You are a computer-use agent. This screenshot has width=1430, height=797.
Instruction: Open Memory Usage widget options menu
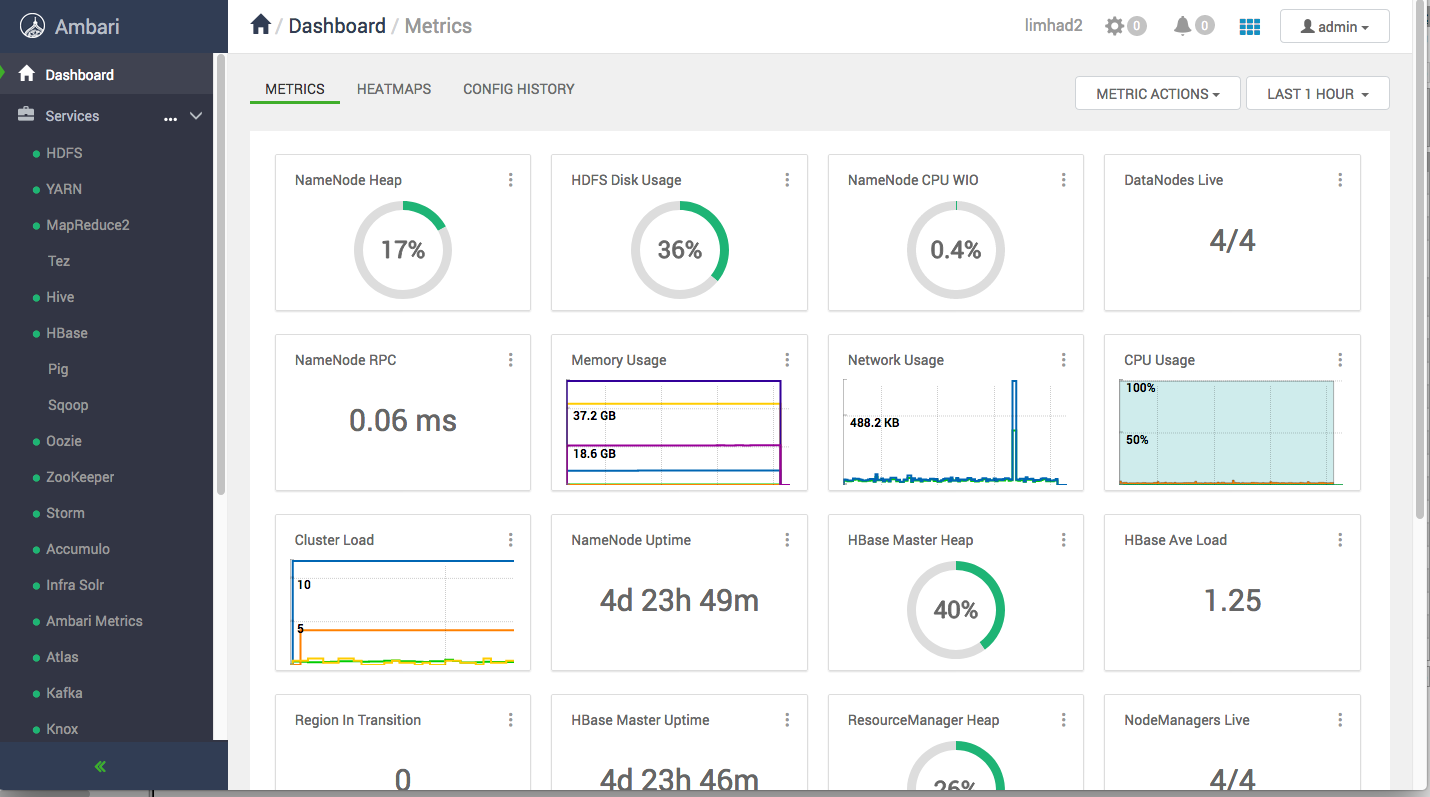pyautogui.click(x=787, y=360)
